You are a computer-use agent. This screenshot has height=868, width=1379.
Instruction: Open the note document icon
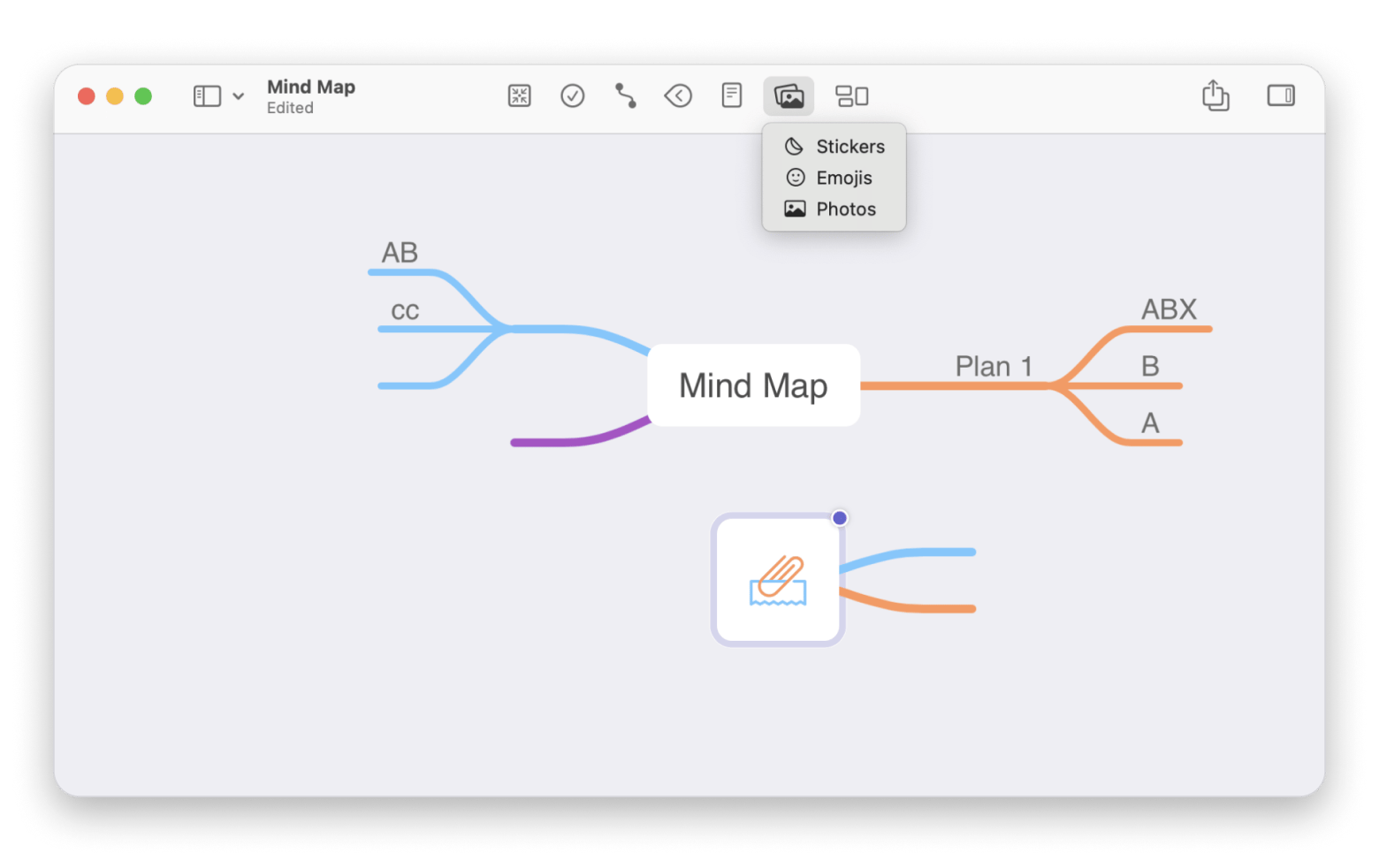tap(732, 95)
